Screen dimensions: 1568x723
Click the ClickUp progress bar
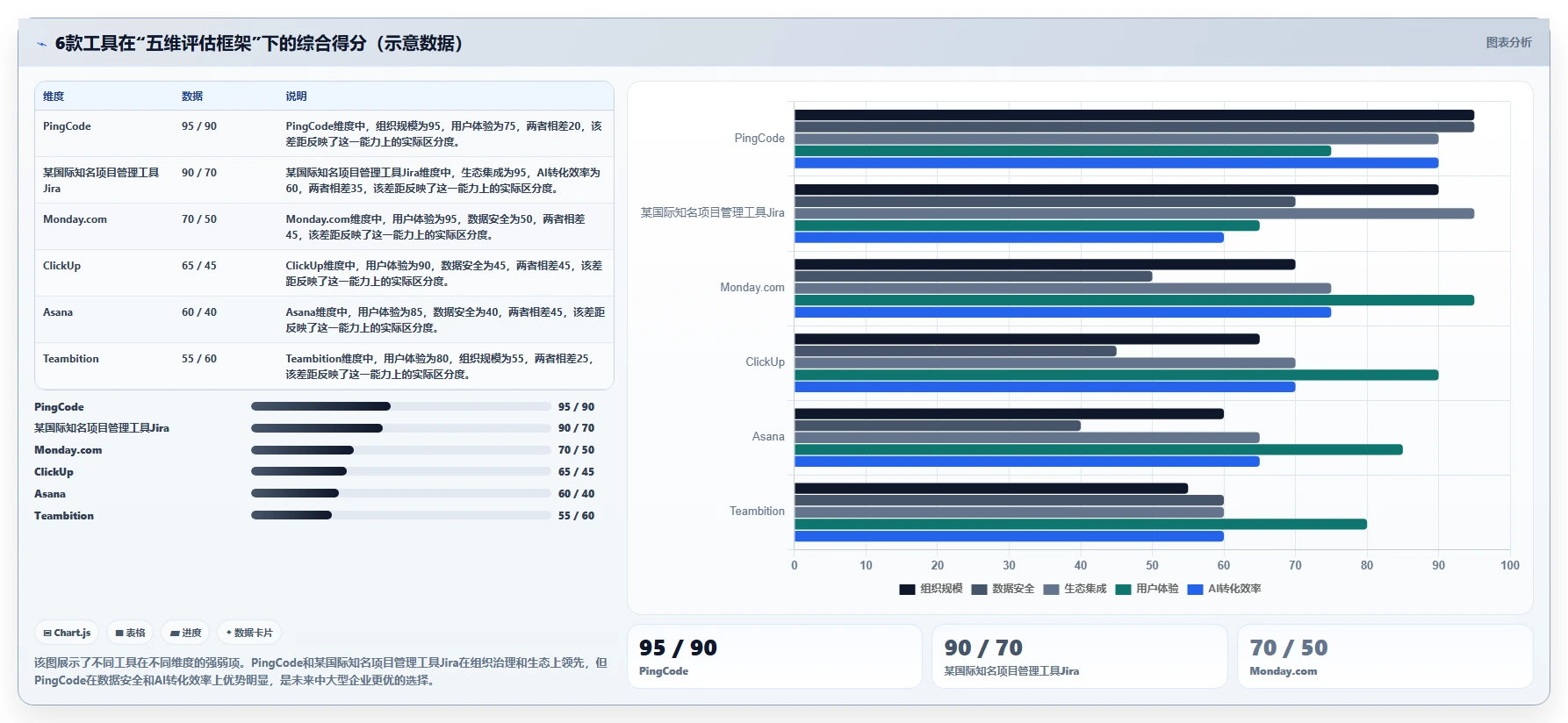401,471
